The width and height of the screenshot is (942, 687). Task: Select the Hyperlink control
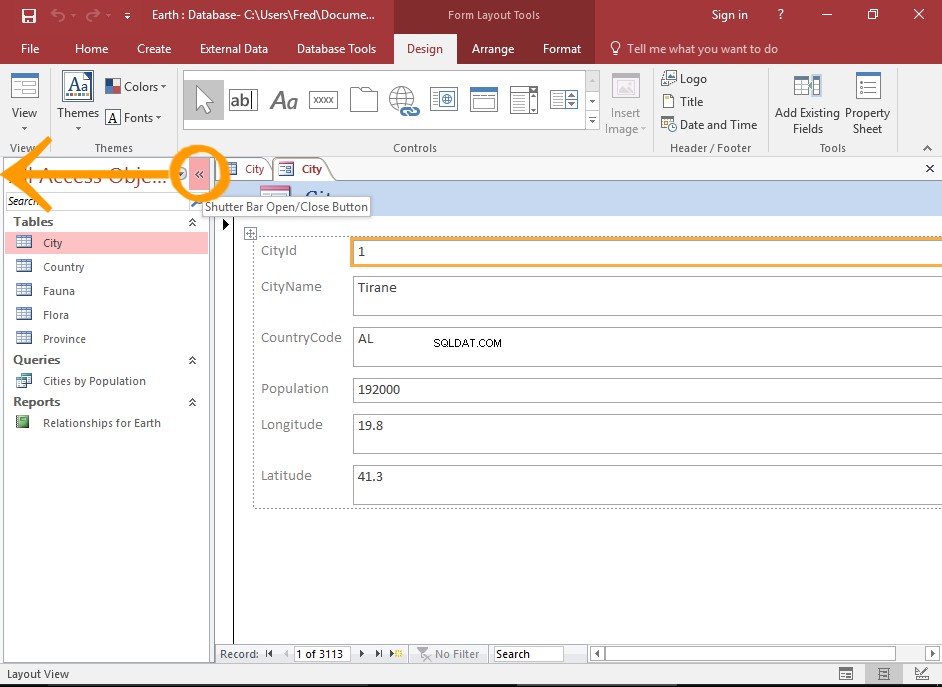pyautogui.click(x=404, y=100)
